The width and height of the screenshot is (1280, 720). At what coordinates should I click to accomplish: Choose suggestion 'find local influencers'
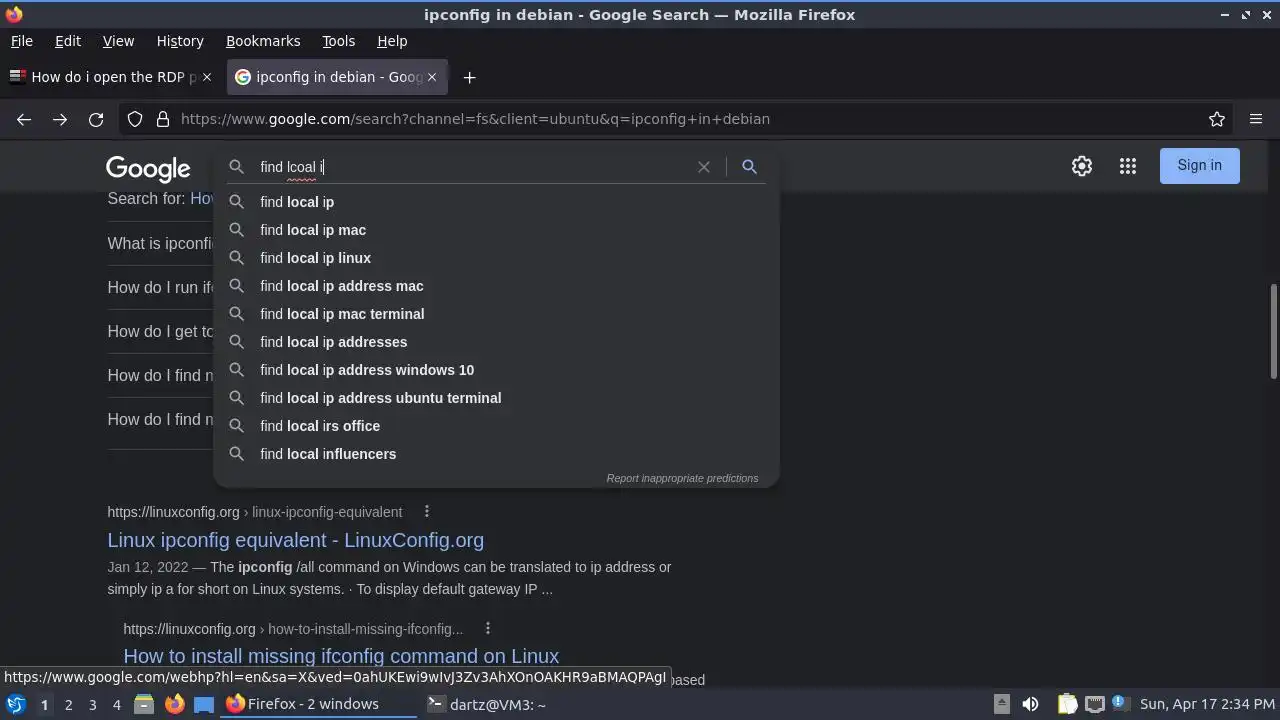[x=496, y=454]
